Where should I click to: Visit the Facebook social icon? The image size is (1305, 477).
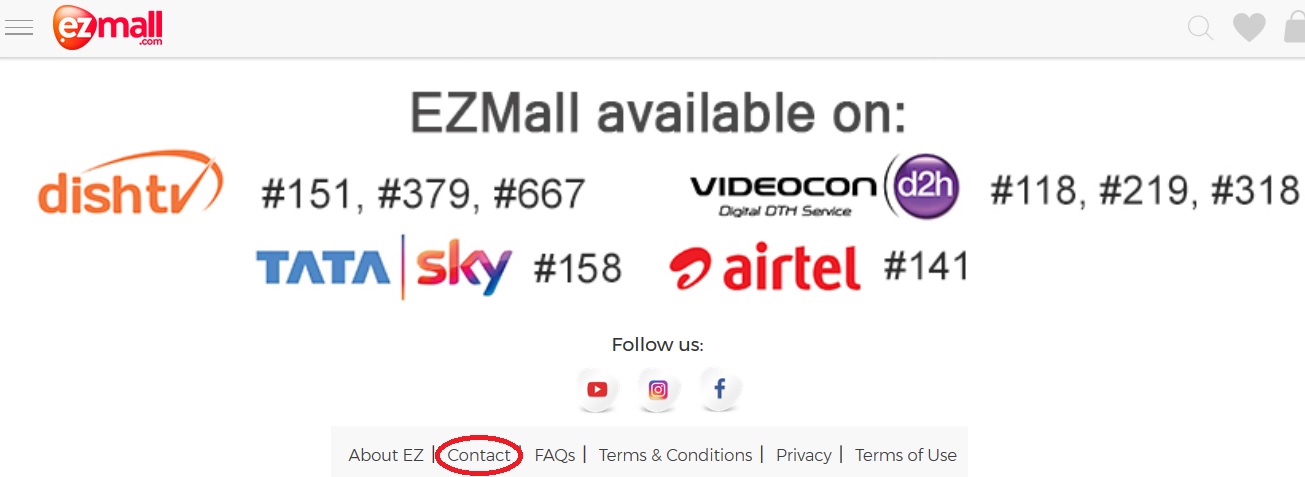[720, 389]
